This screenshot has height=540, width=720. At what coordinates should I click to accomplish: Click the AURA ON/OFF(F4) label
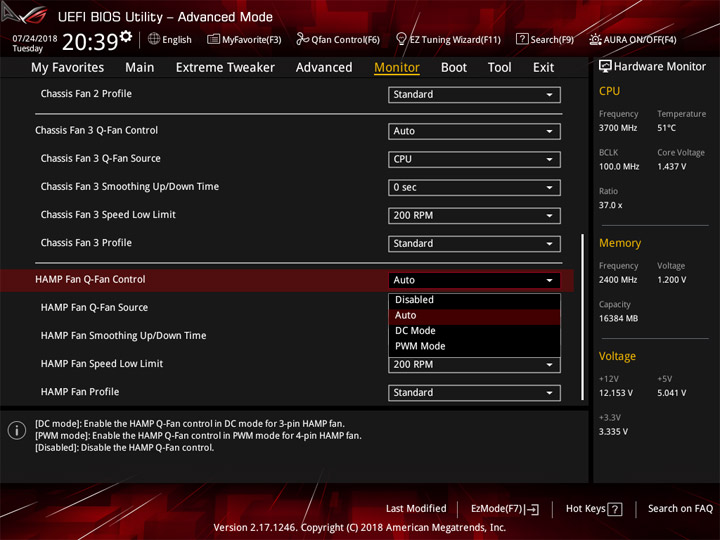click(x=640, y=40)
